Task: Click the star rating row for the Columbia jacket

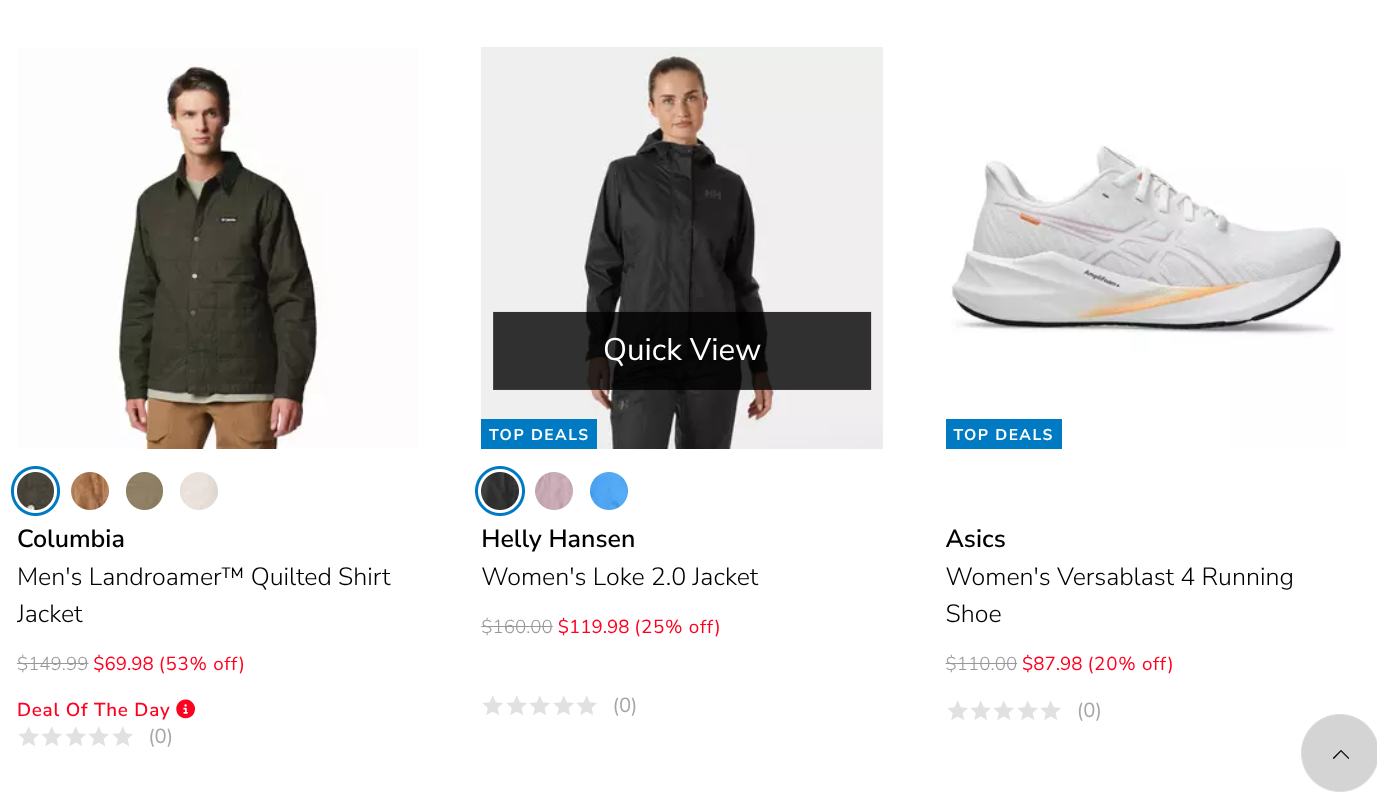Action: 75,736
